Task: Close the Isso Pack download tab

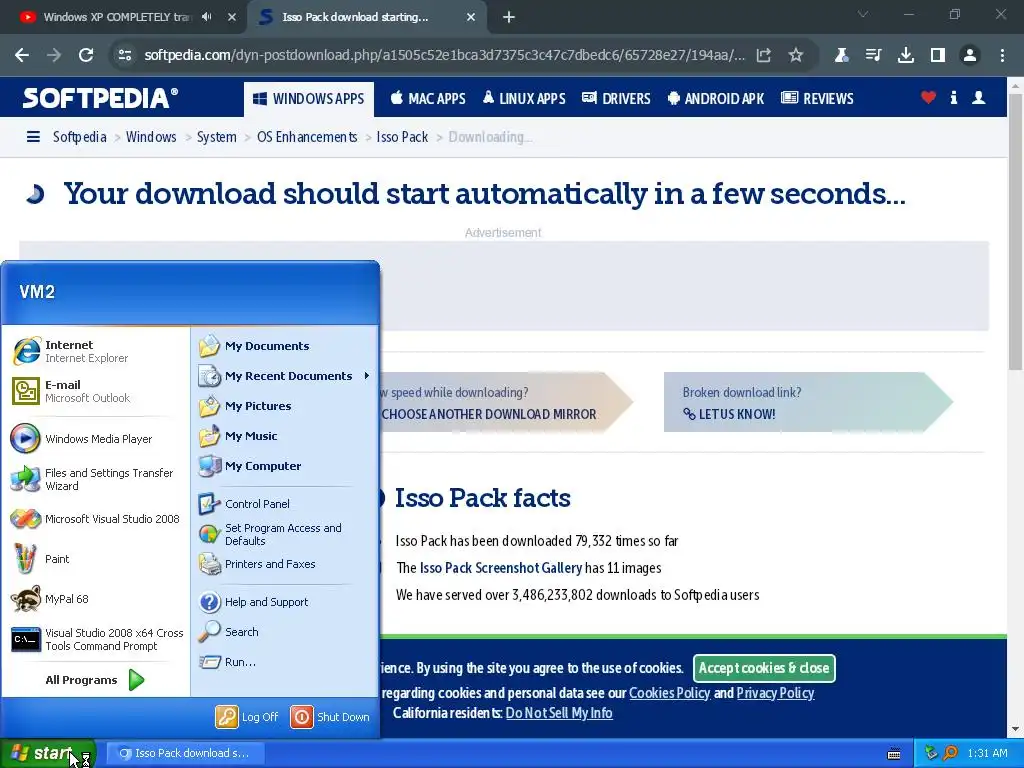Action: pyautogui.click(x=471, y=17)
